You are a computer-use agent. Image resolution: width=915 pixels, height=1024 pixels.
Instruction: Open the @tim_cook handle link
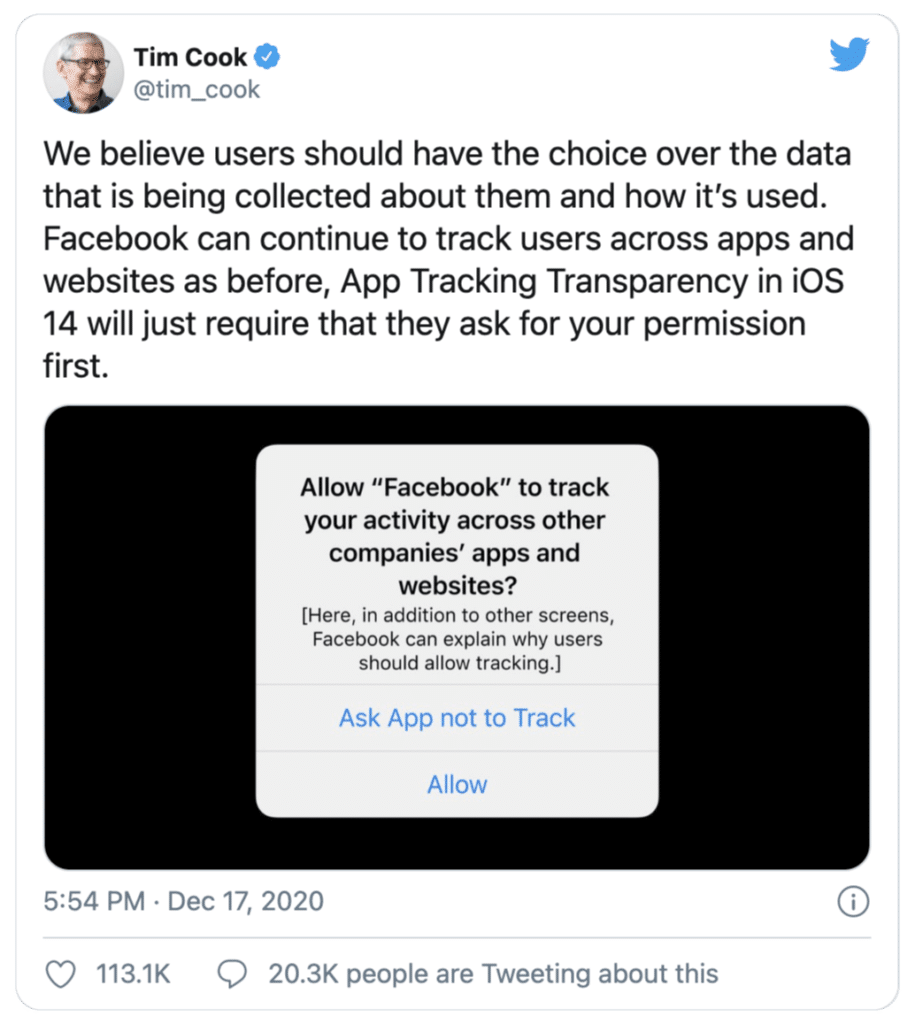197,89
